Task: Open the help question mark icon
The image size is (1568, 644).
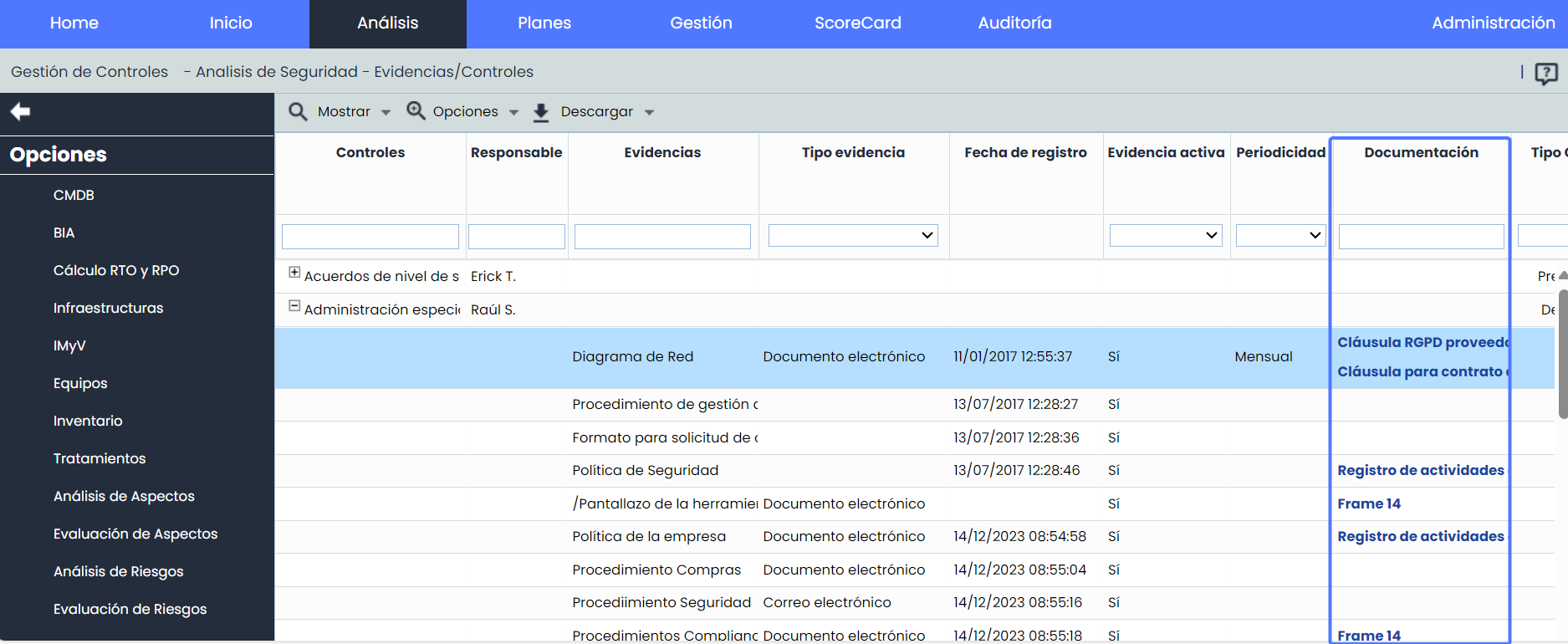Action: tap(1545, 74)
